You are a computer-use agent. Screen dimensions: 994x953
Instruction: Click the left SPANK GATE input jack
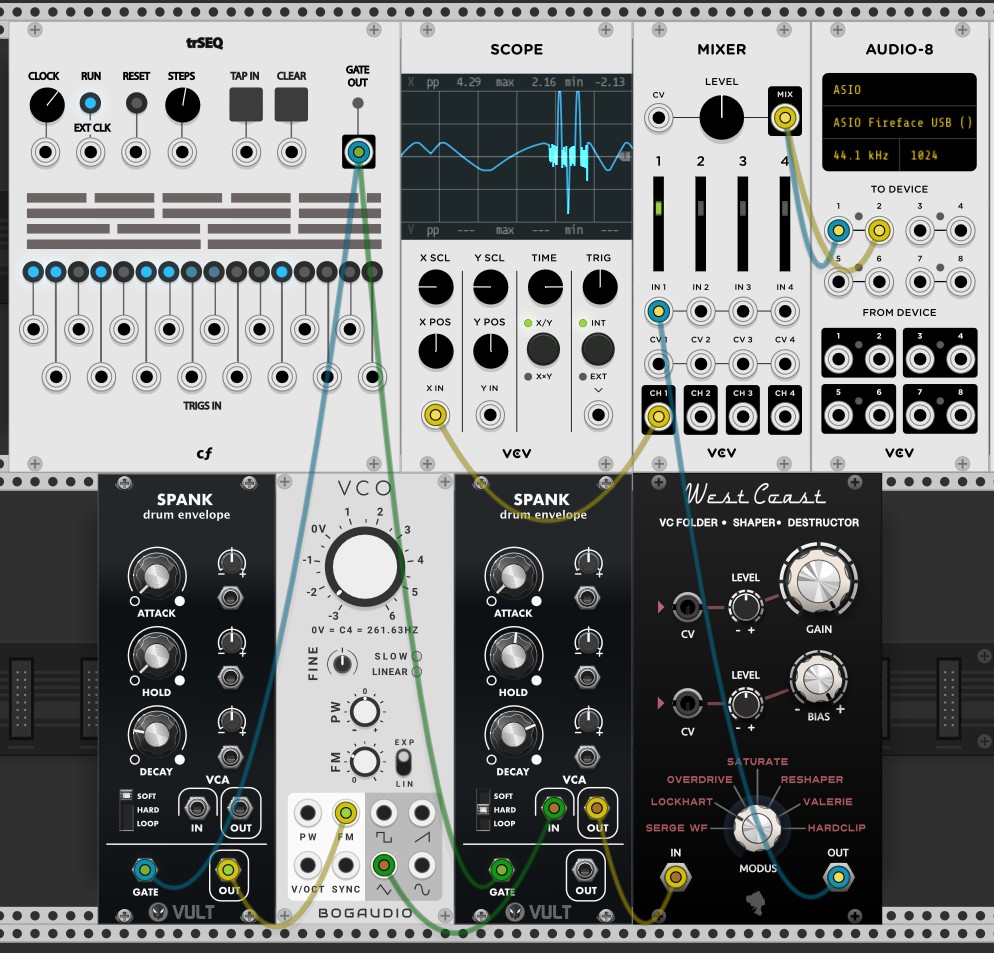(x=145, y=868)
